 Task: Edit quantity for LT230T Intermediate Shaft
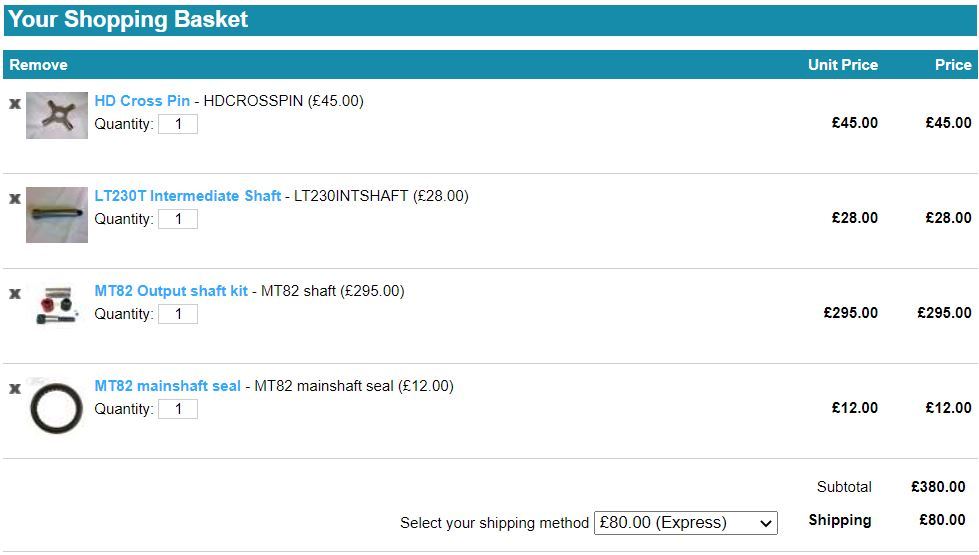tap(178, 219)
